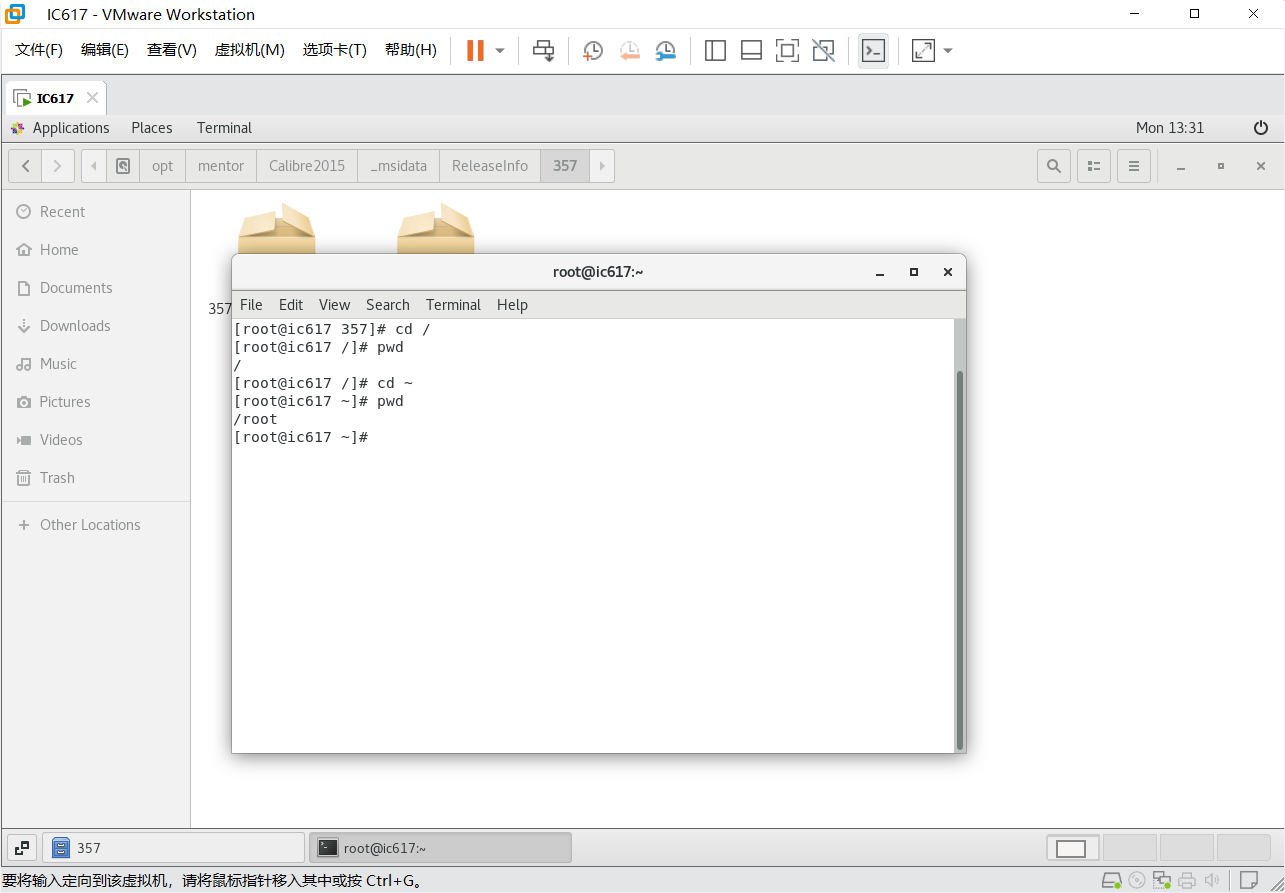Open Pictures in the sidebar
This screenshot has height=893, width=1285.
pyautogui.click(x=95, y=402)
